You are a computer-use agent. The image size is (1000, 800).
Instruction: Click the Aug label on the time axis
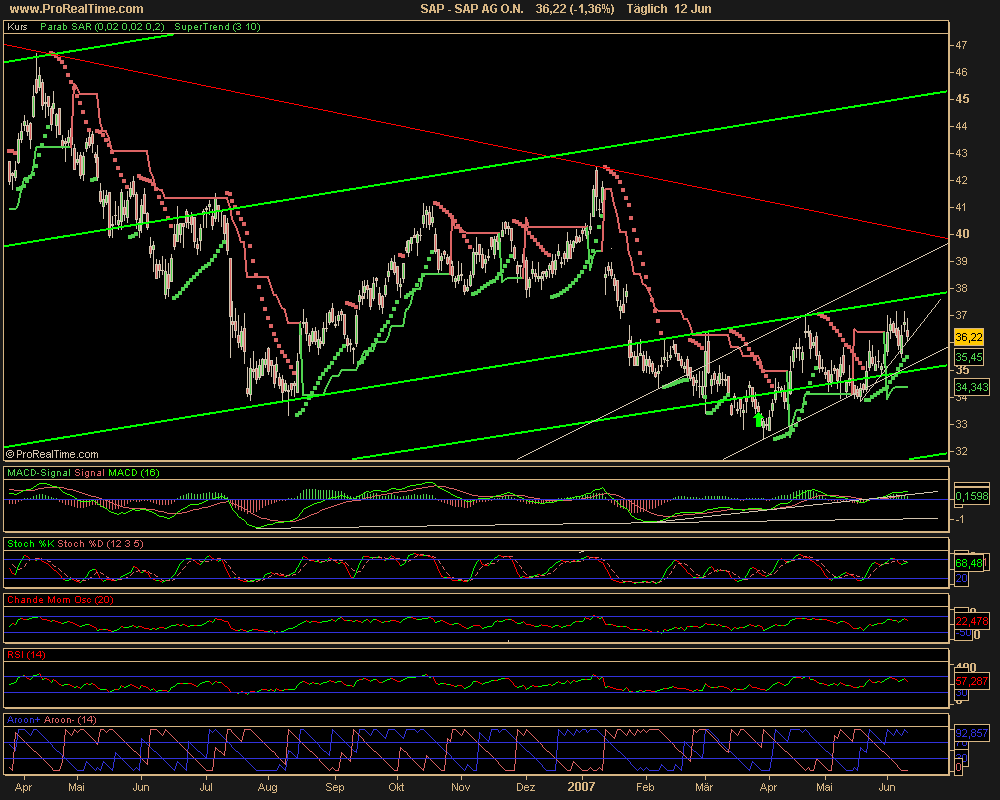[x=270, y=788]
